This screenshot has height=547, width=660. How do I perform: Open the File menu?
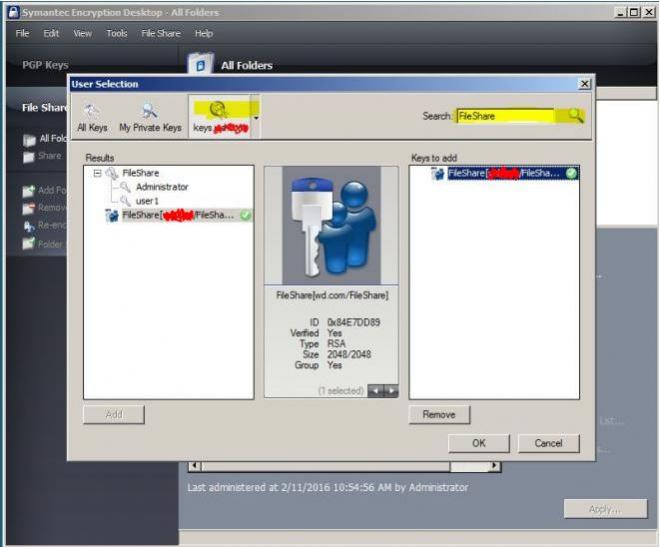point(22,33)
